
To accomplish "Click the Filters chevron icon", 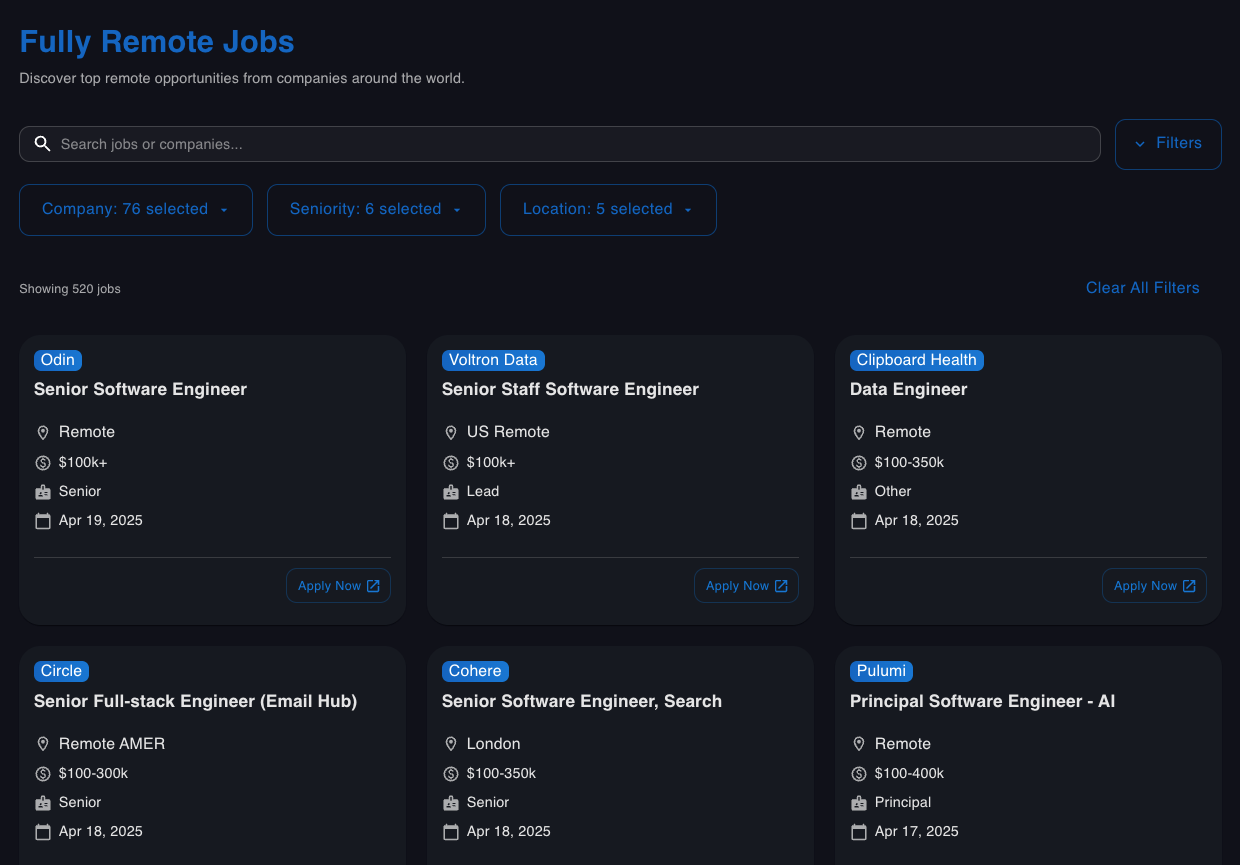I will [x=1140, y=144].
